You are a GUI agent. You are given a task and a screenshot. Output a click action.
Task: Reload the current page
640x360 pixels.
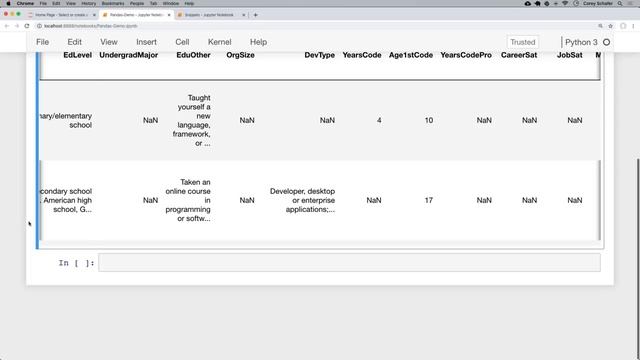pyautogui.click(x=27, y=26)
